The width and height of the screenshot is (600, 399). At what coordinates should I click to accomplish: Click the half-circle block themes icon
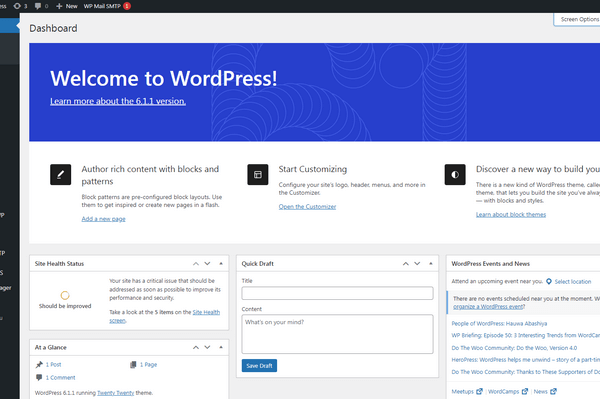(455, 174)
